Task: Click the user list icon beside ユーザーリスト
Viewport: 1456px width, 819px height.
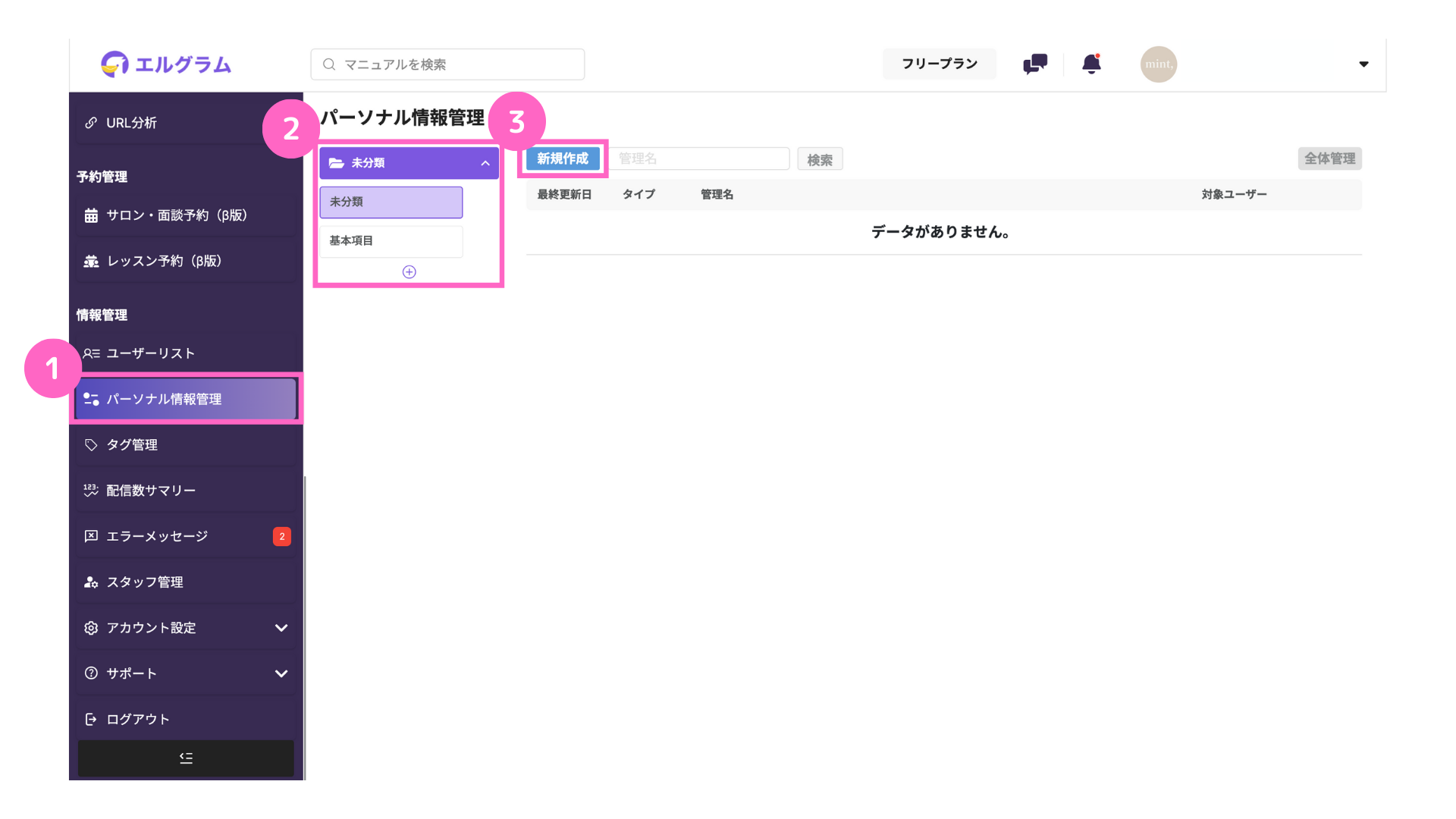Action: point(91,353)
